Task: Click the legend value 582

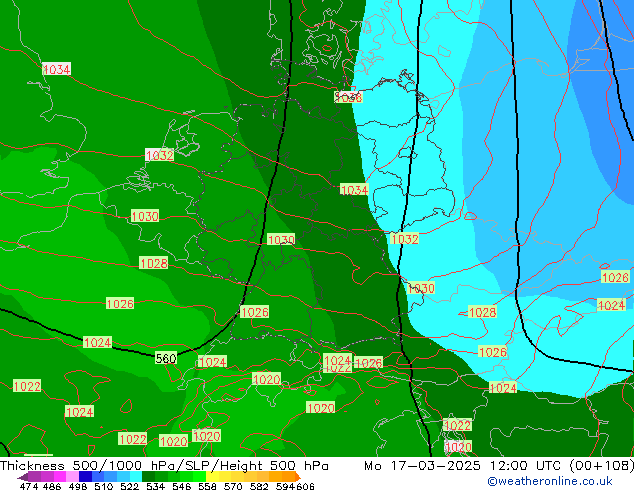Action: [259, 486]
